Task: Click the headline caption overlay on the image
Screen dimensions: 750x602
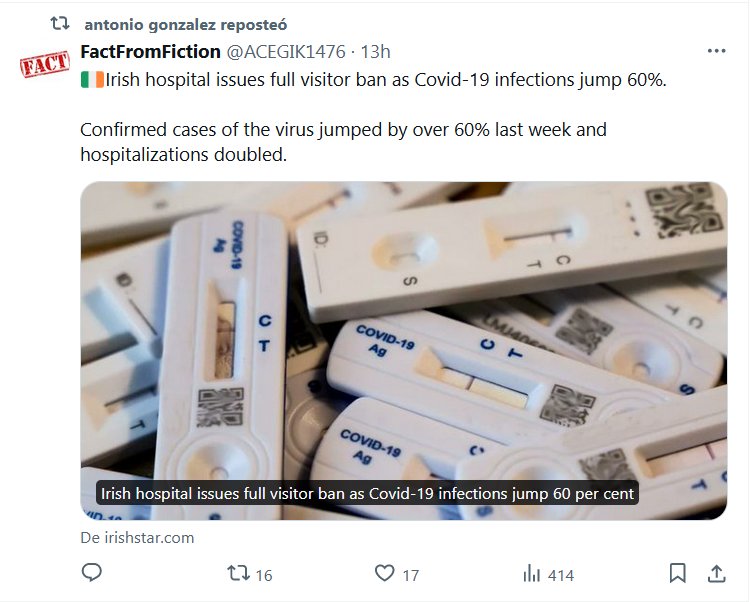Action: pyautogui.click(x=367, y=494)
